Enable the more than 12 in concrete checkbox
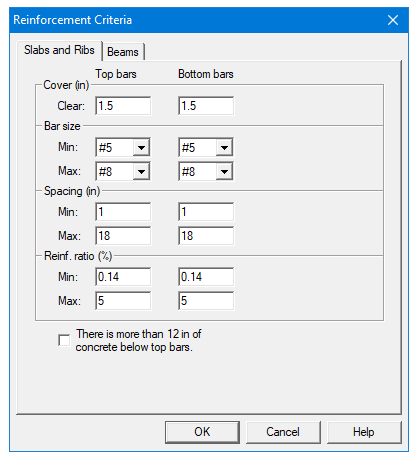The image size is (419, 460). point(64,340)
